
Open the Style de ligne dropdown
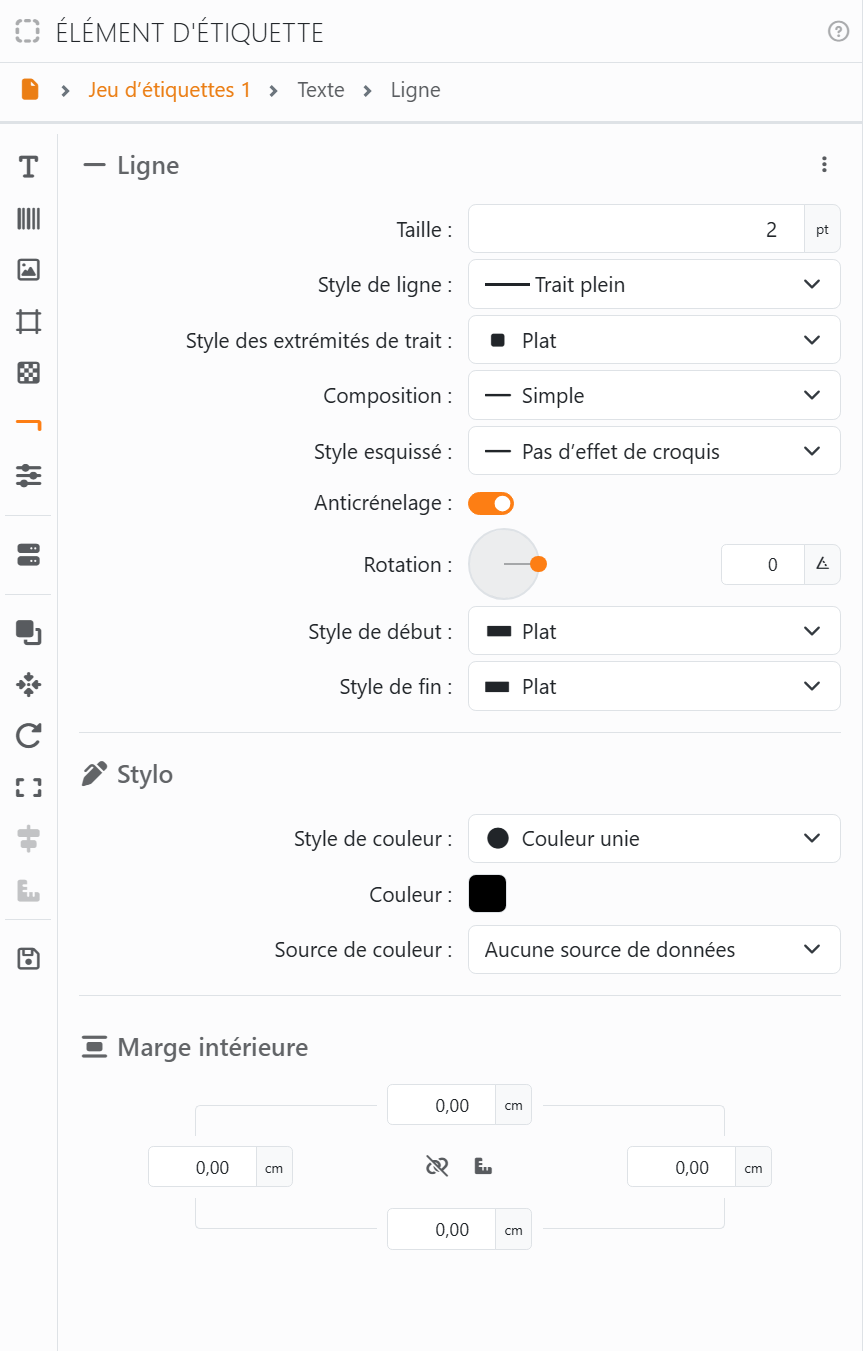654,285
